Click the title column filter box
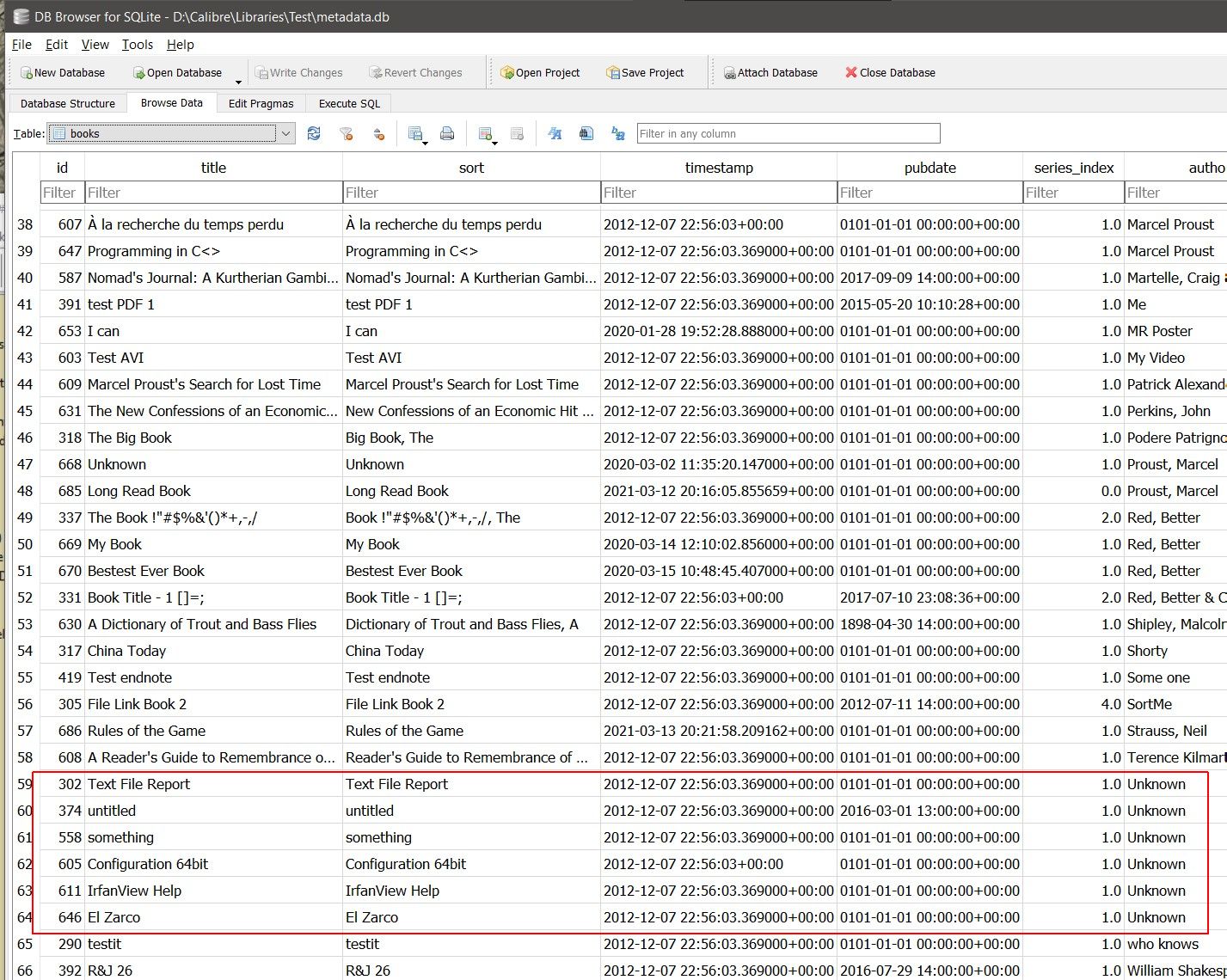The width and height of the screenshot is (1227, 980). (213, 193)
